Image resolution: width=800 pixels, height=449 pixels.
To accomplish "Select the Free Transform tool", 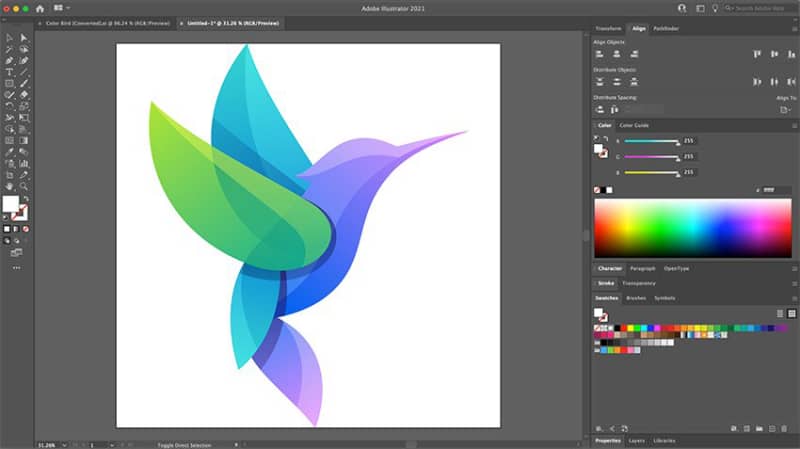I will pyautogui.click(x=23, y=118).
